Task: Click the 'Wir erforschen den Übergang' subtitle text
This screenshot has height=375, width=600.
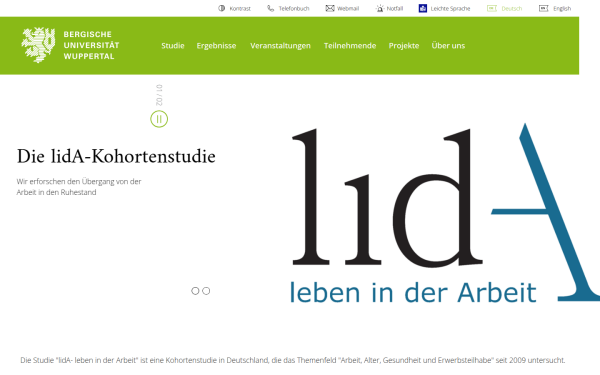Action: pos(79,187)
